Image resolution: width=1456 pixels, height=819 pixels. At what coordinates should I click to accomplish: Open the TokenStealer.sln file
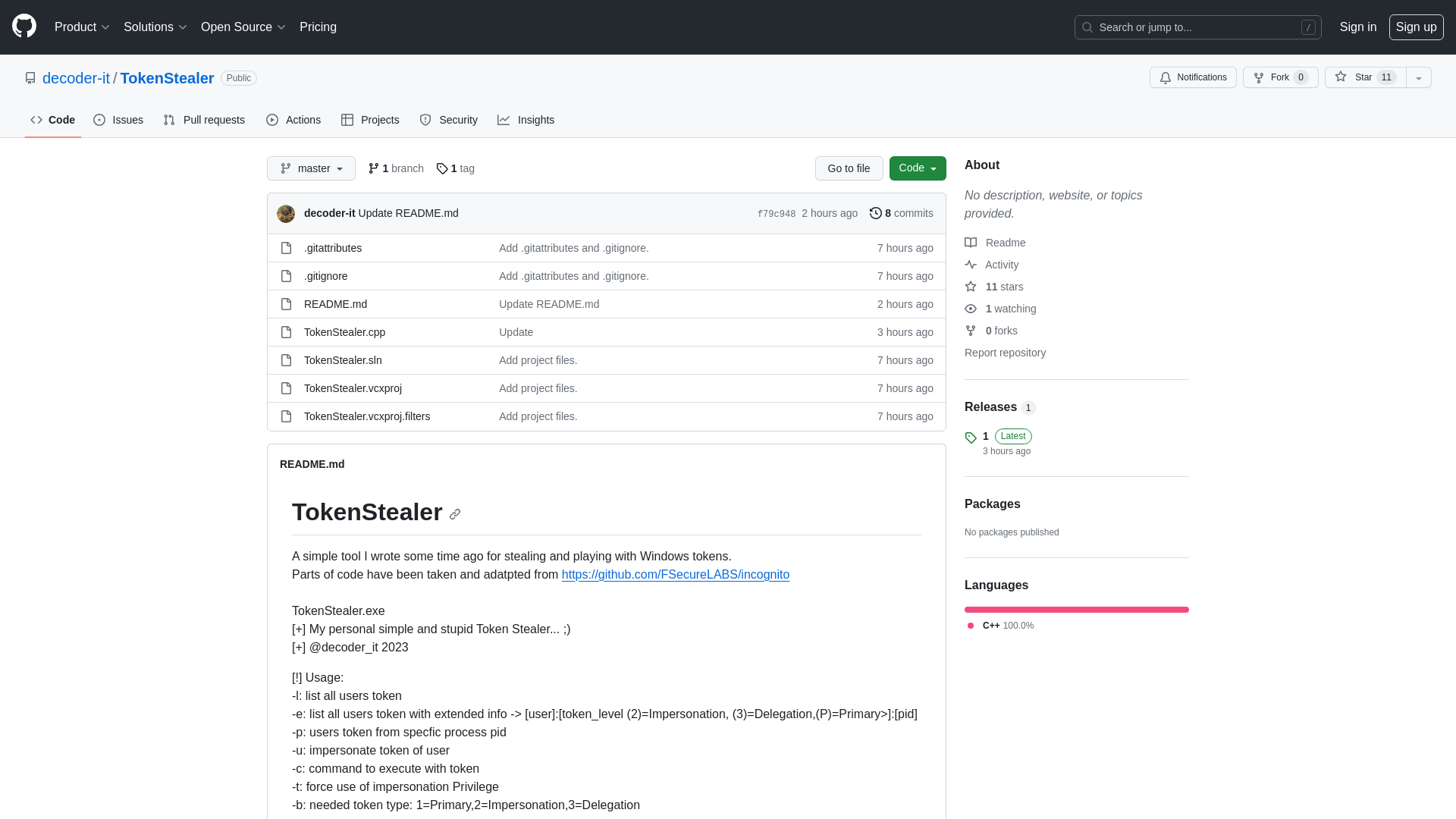343,360
